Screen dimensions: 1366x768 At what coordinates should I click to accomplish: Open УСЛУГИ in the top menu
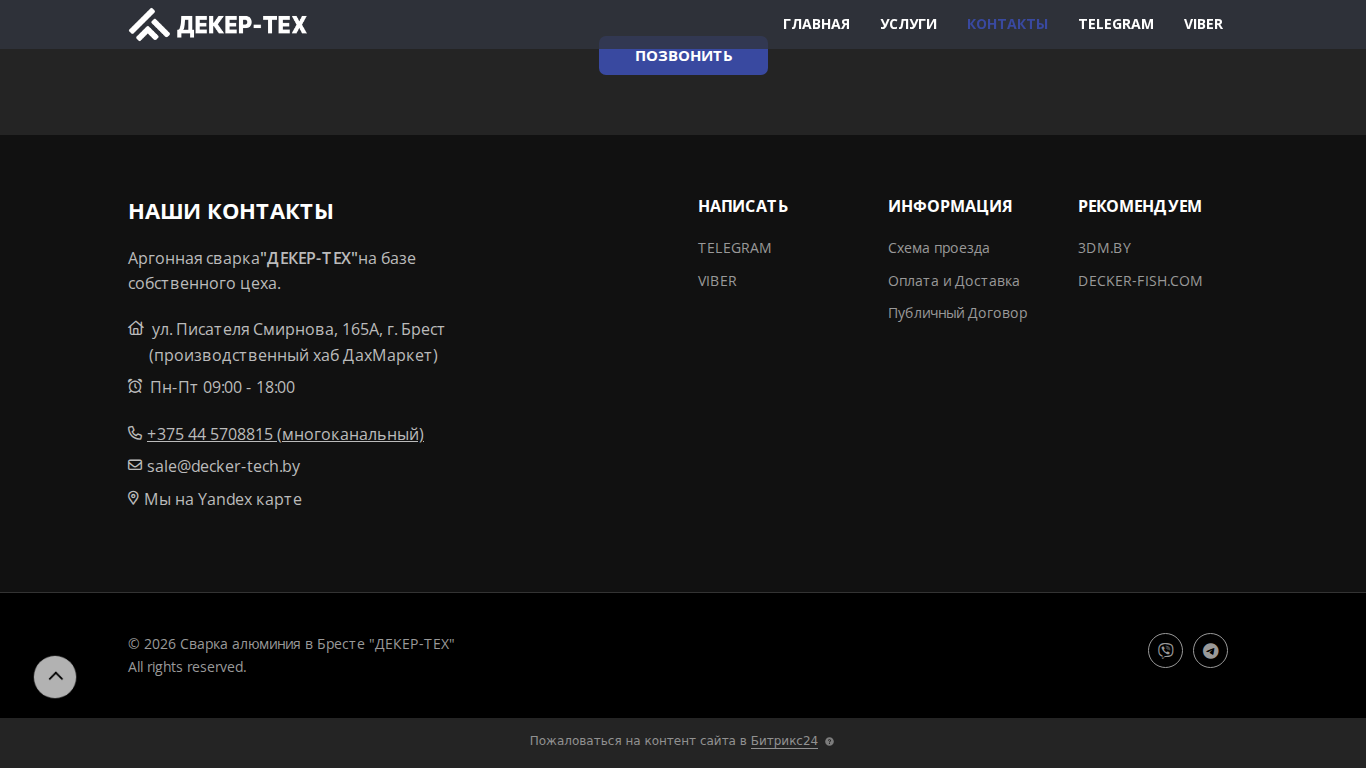pyautogui.click(x=908, y=24)
